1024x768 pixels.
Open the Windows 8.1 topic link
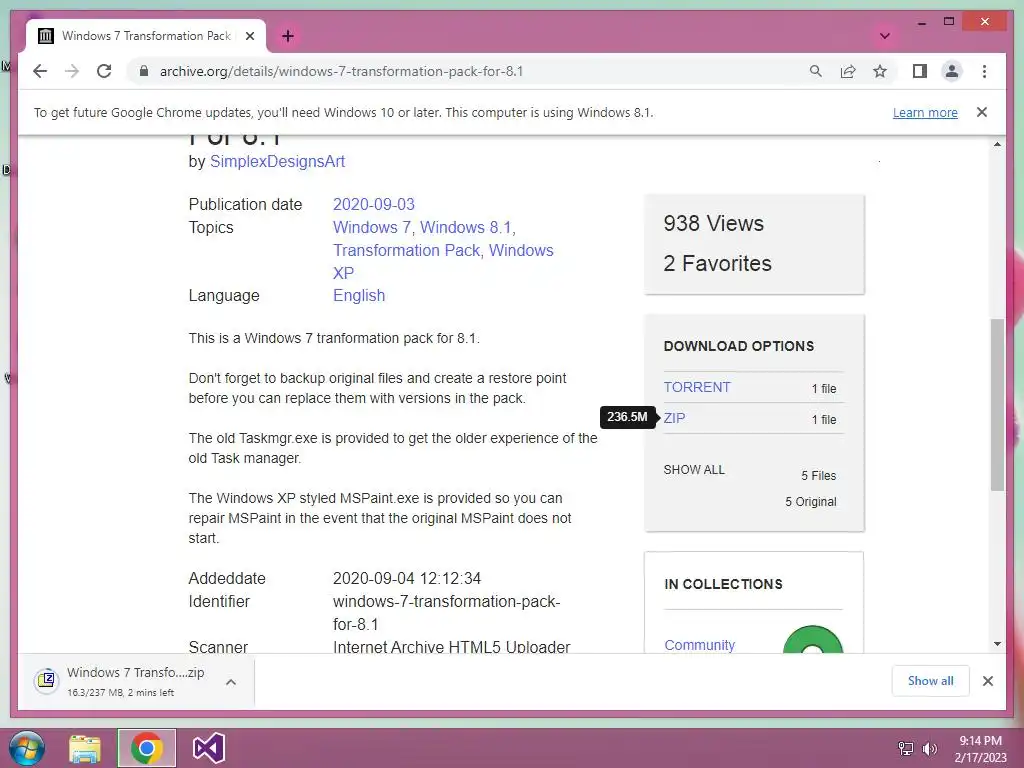coord(465,227)
